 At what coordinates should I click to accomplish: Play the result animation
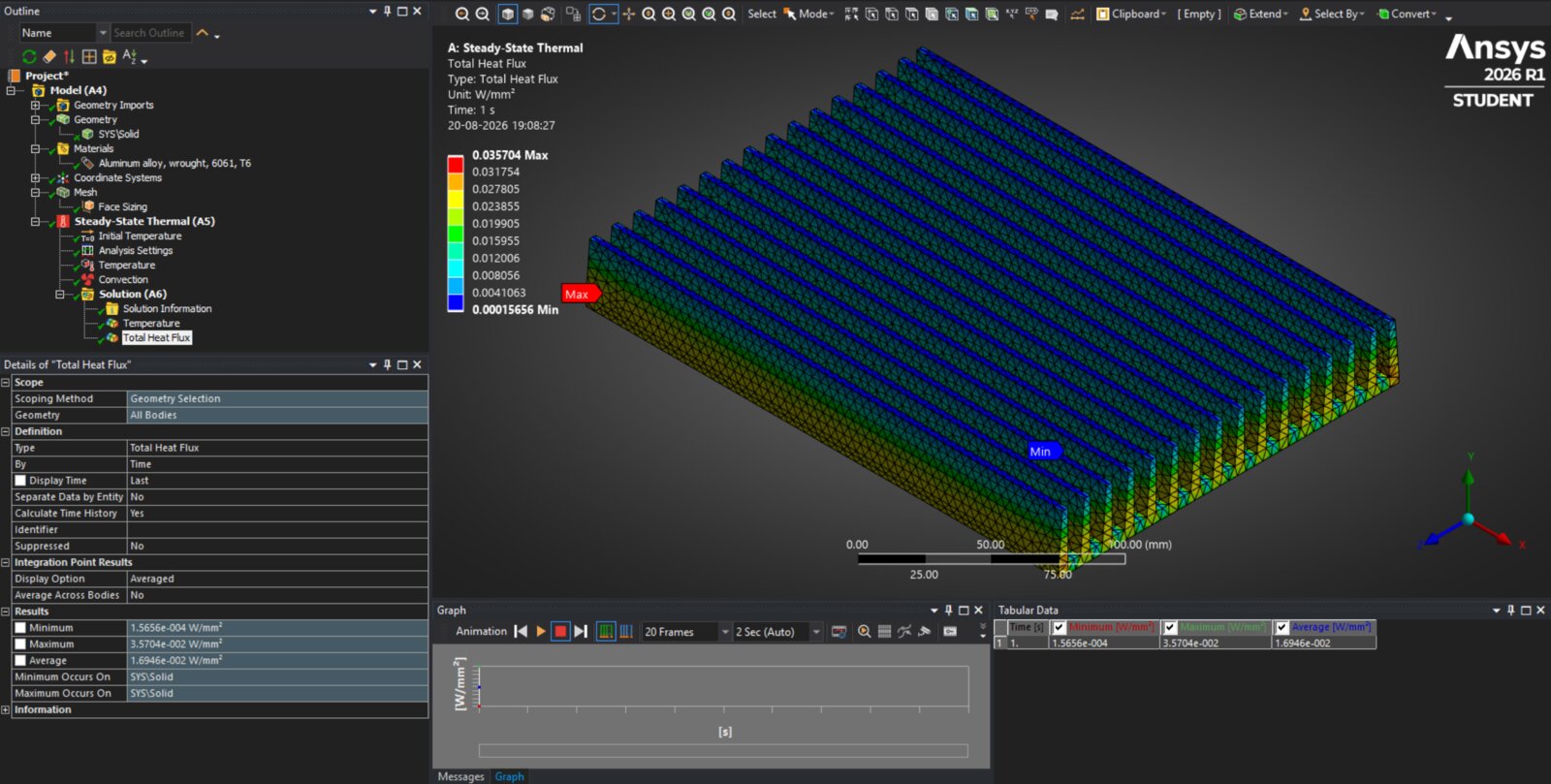pos(541,631)
